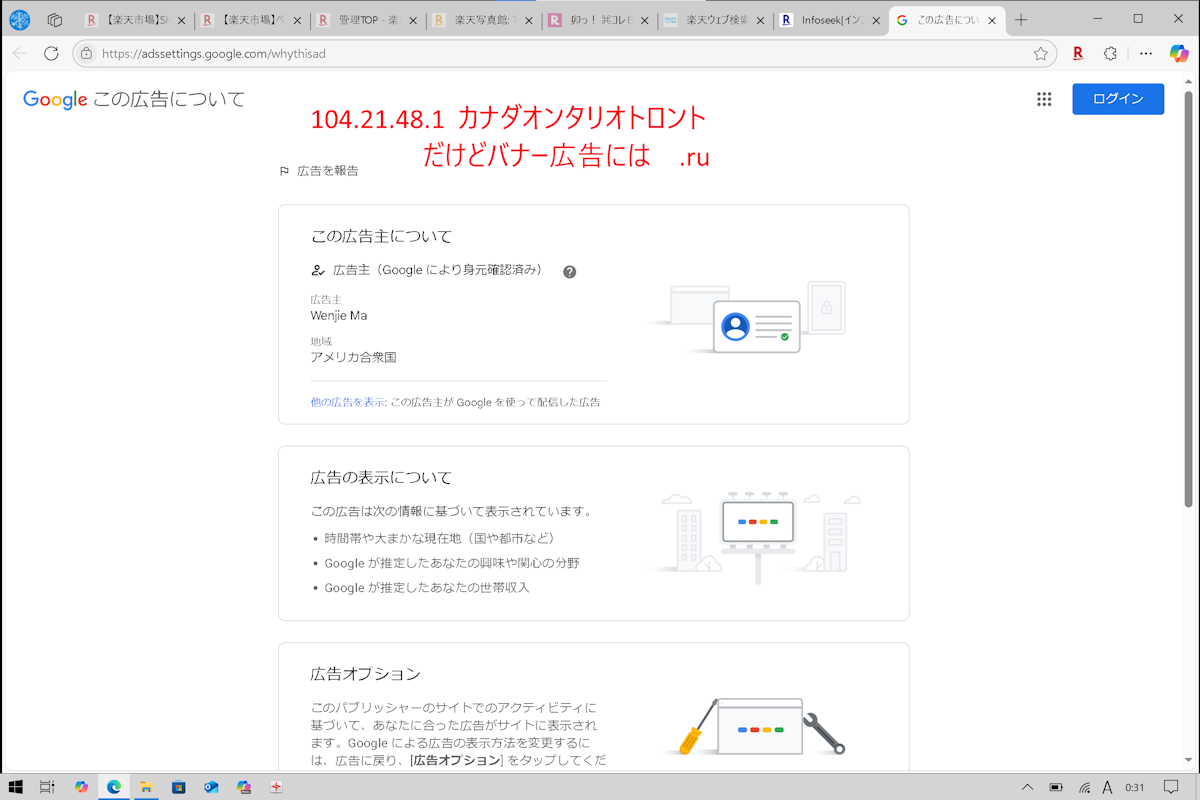Click the heading 広告オプション

(366, 674)
